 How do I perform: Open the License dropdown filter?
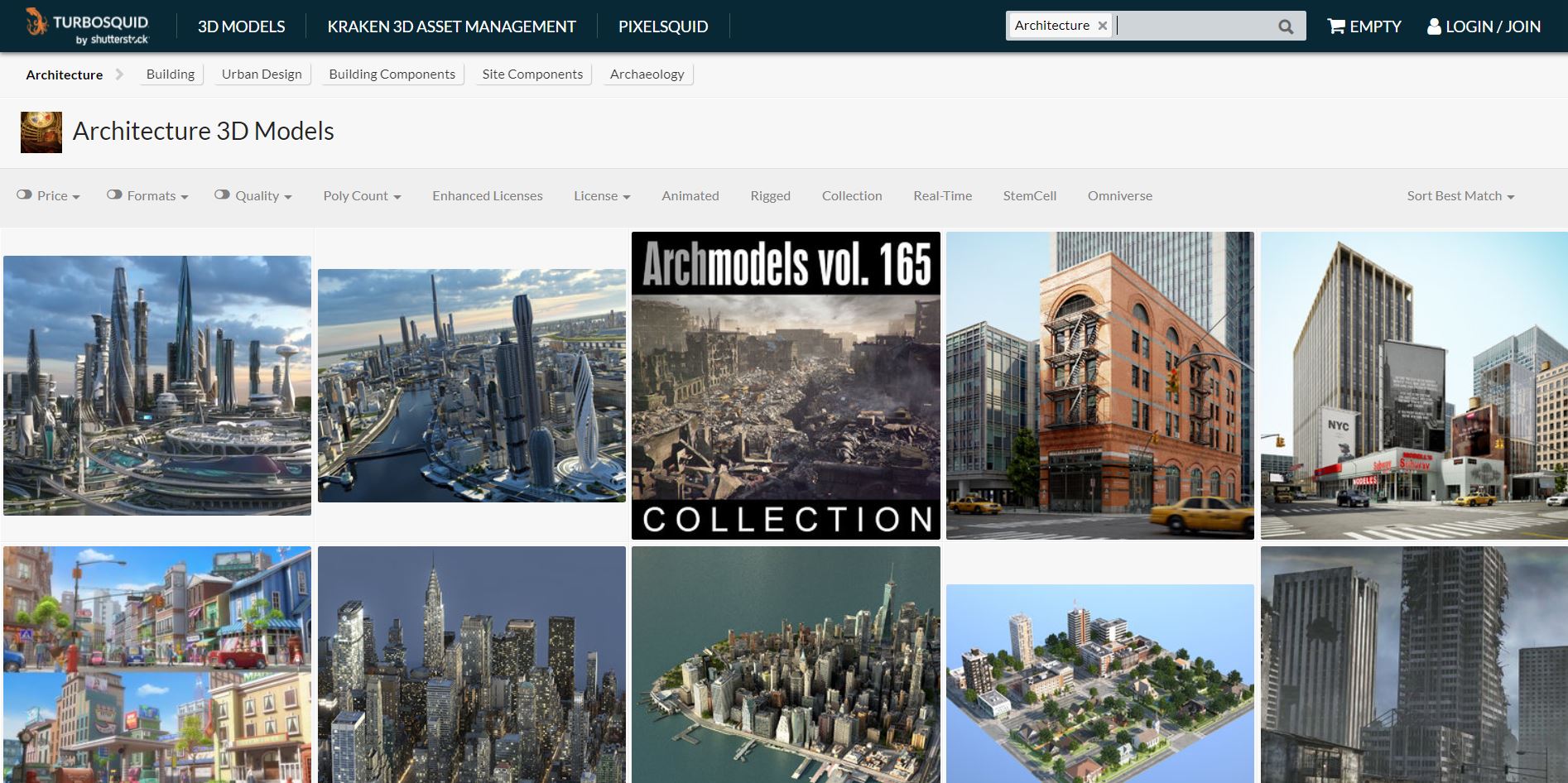(602, 196)
